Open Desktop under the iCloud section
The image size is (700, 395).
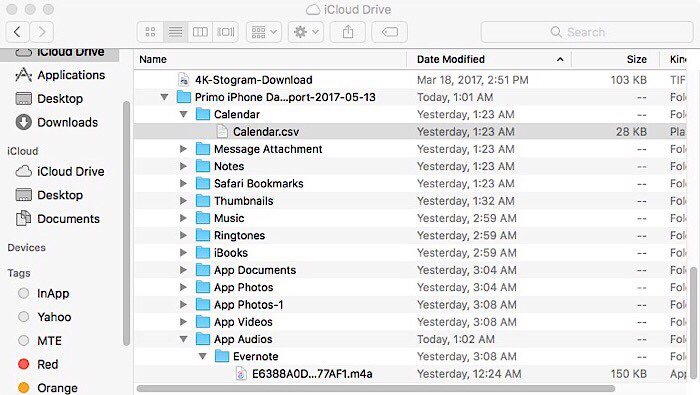point(49,195)
